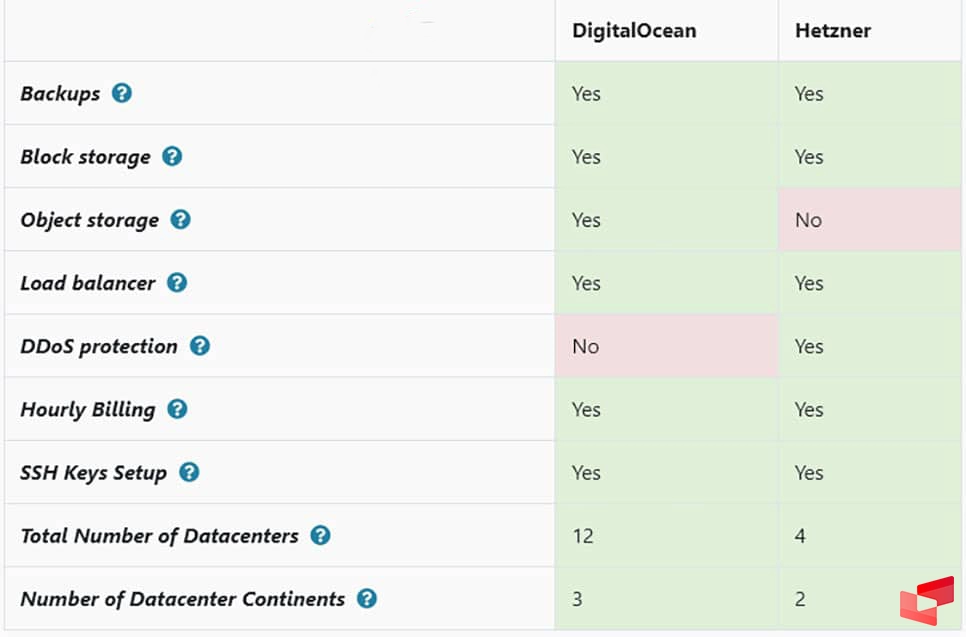Show info for DDoS protection help icon
This screenshot has width=966, height=637.
(x=199, y=346)
